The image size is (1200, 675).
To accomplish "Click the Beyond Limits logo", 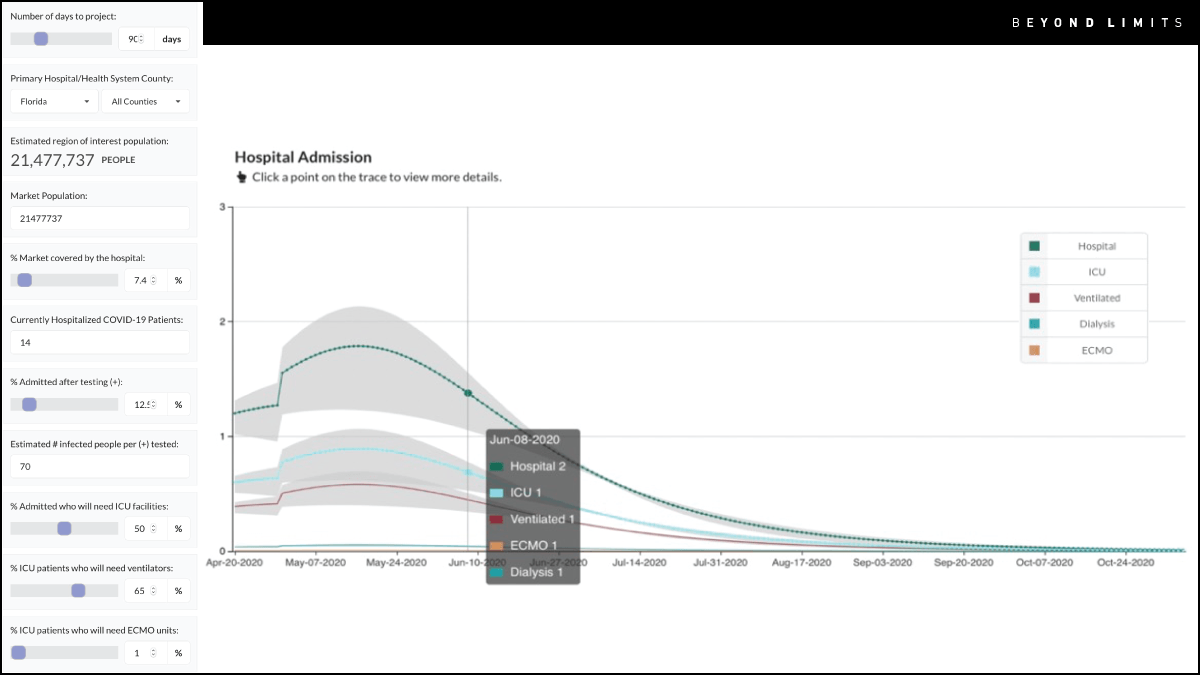I will [x=1097, y=22].
